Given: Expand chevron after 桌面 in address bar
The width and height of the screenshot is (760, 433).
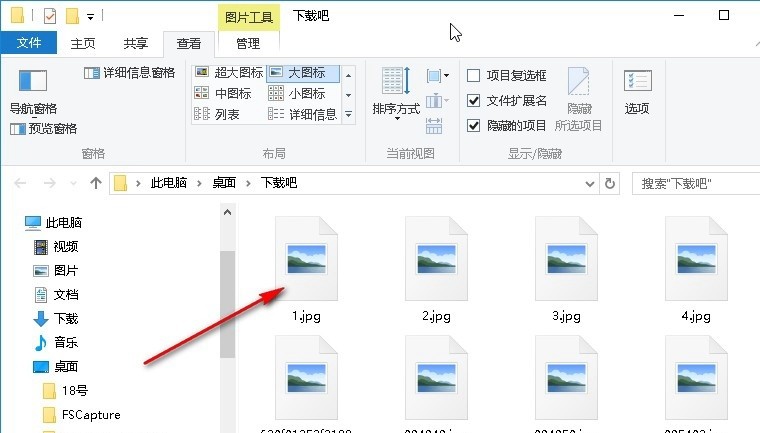Looking at the screenshot, I should pyautogui.click(x=248, y=183).
